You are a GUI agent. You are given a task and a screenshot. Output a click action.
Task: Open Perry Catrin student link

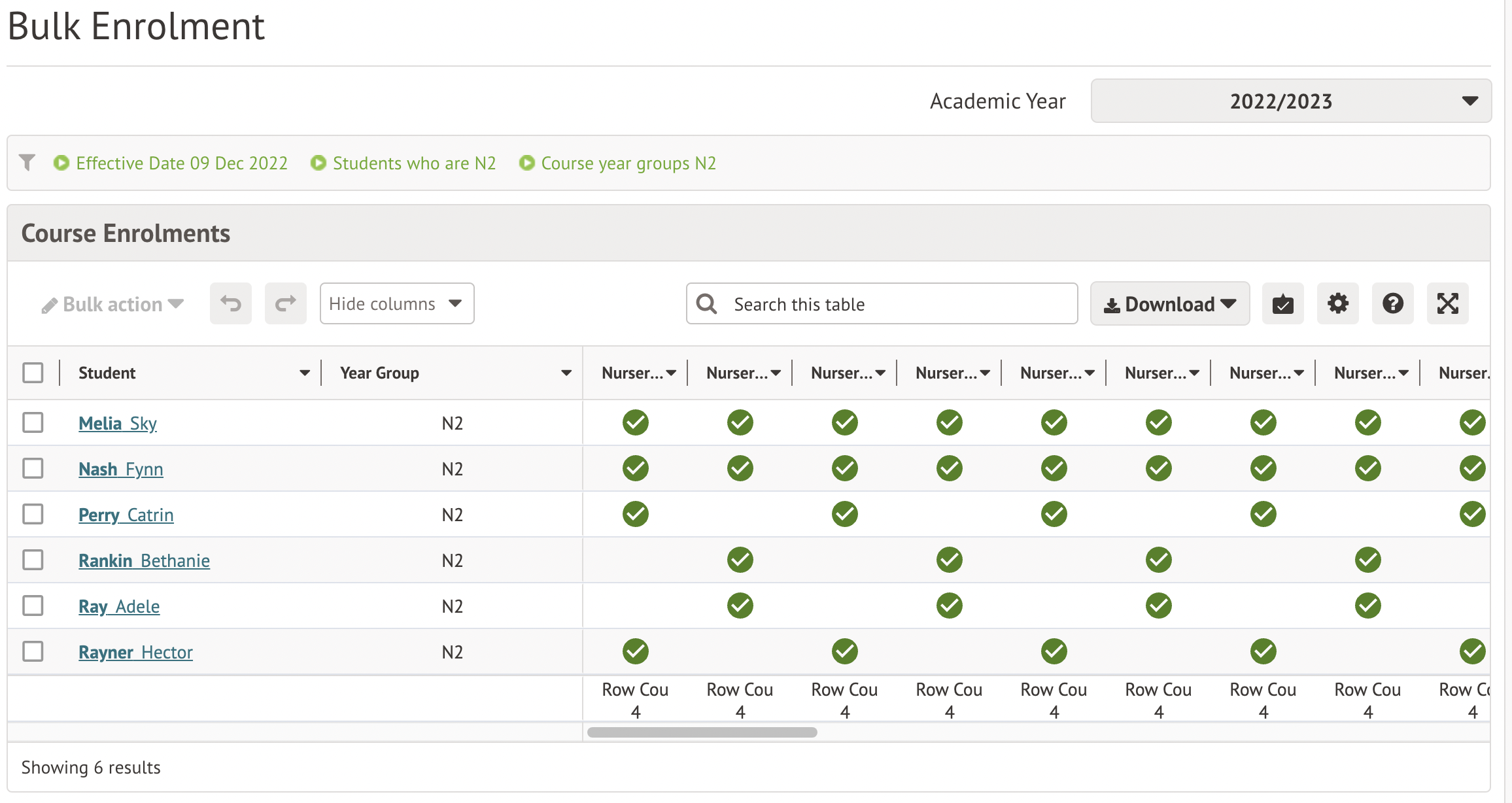pyautogui.click(x=126, y=515)
